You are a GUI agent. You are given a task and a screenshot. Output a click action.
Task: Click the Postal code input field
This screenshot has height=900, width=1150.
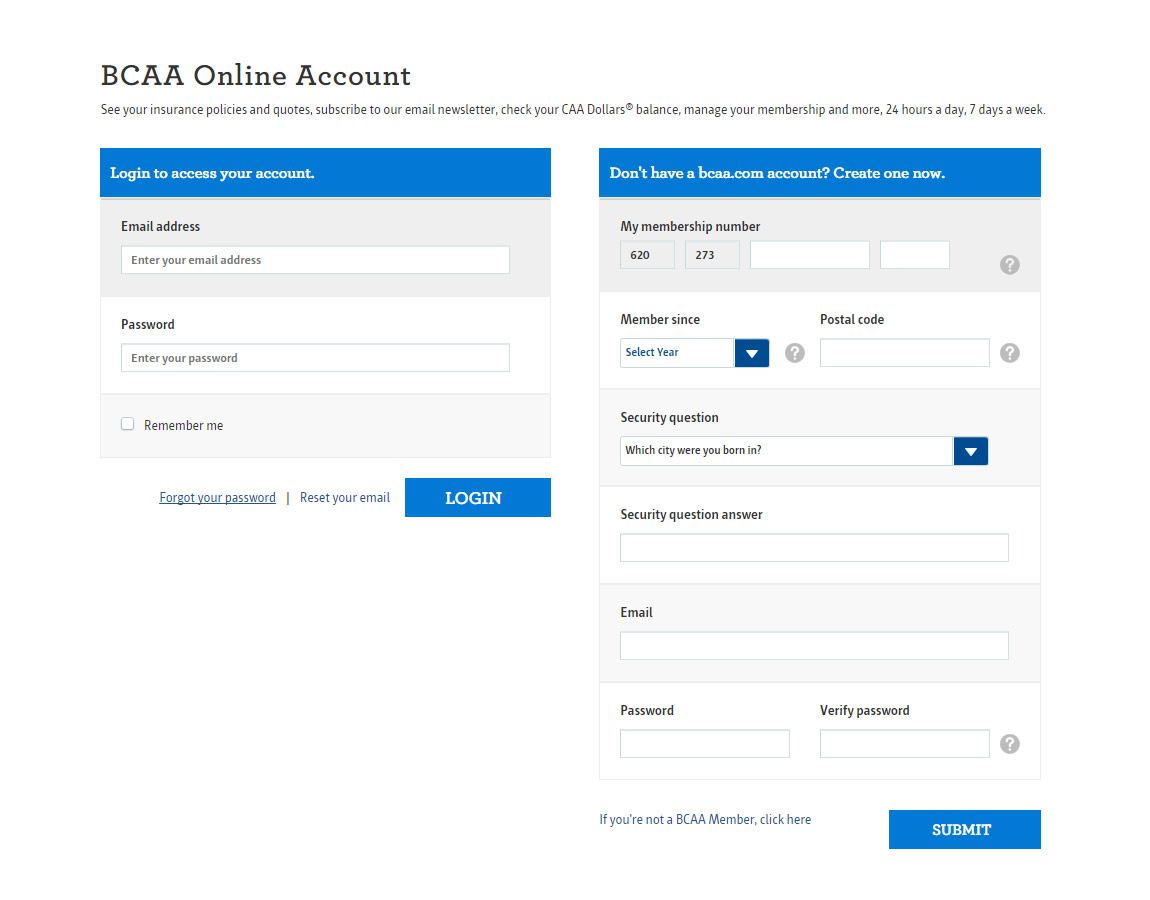[x=904, y=353]
